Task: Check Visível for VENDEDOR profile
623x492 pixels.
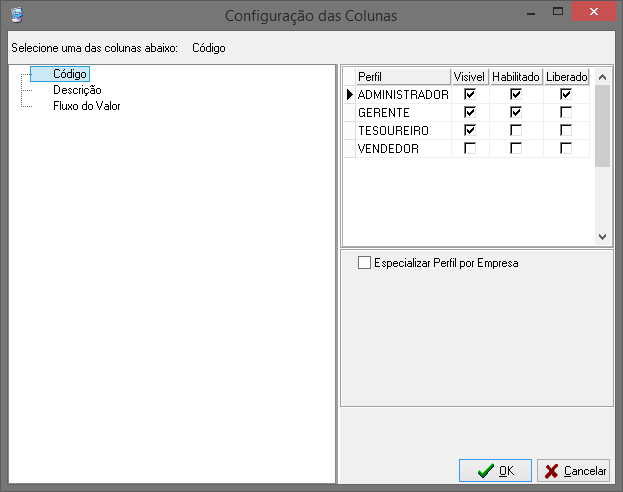Action: [470, 148]
